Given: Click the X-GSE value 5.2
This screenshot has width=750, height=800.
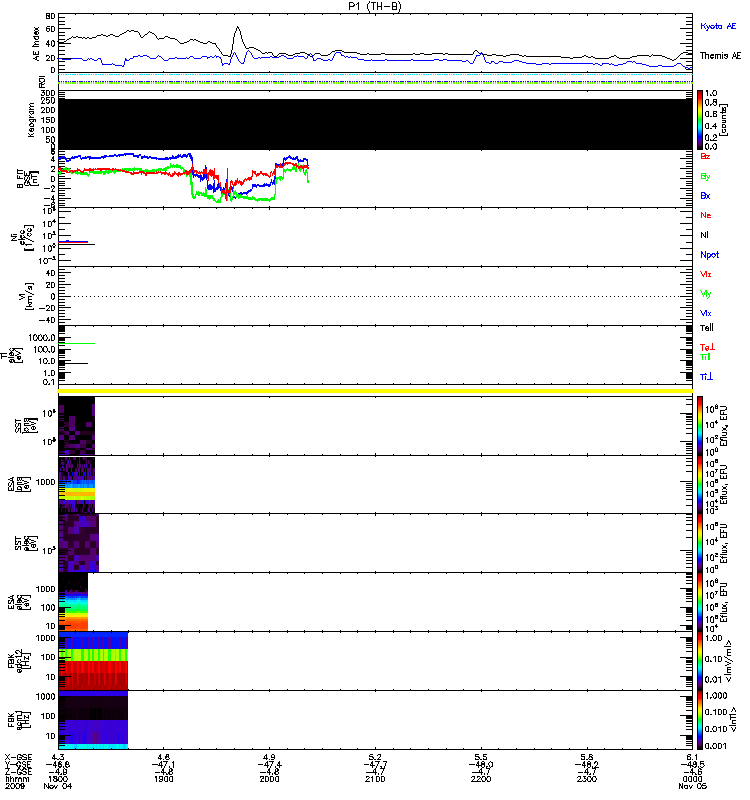Looking at the screenshot, I should [375, 757].
